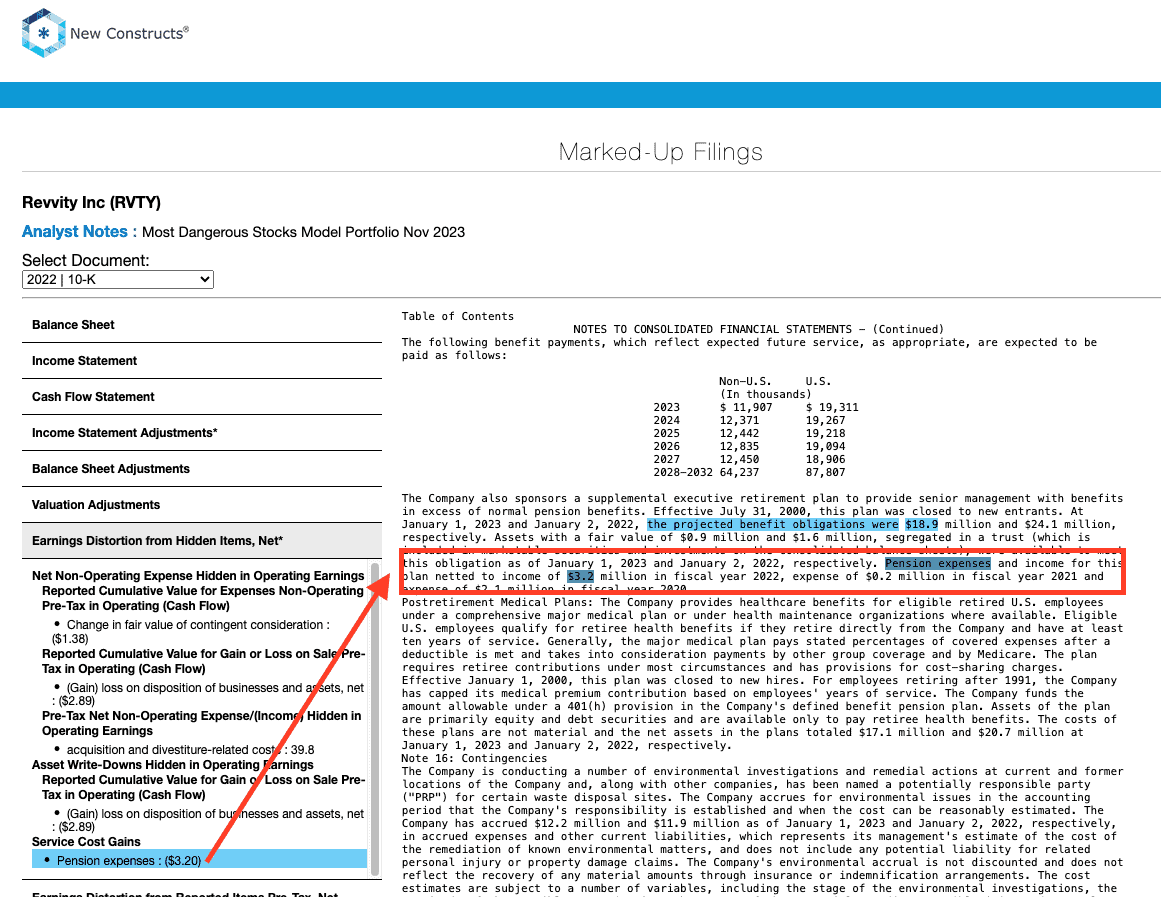Click the 87,807 table cell

(826, 473)
